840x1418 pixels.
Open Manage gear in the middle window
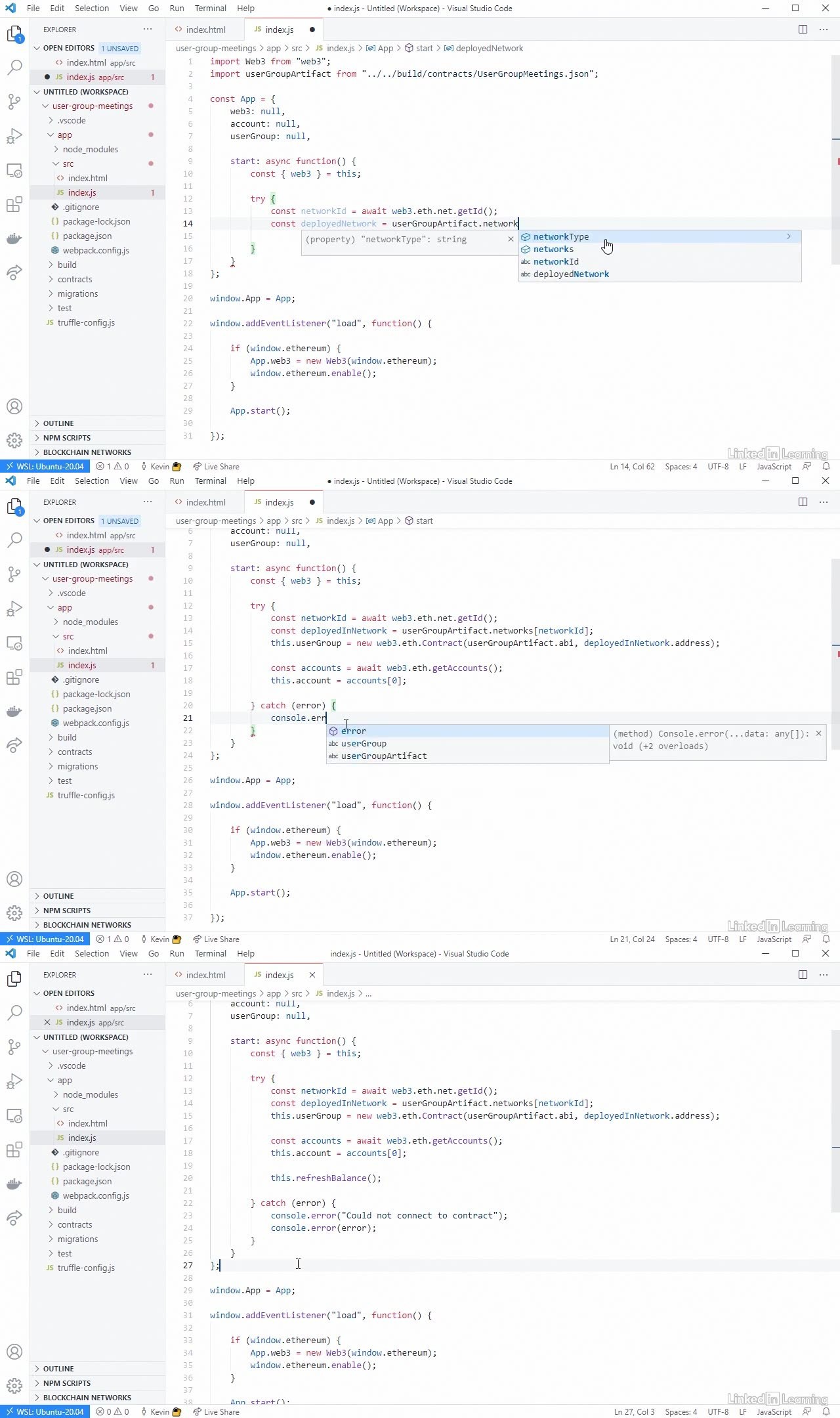click(14, 913)
